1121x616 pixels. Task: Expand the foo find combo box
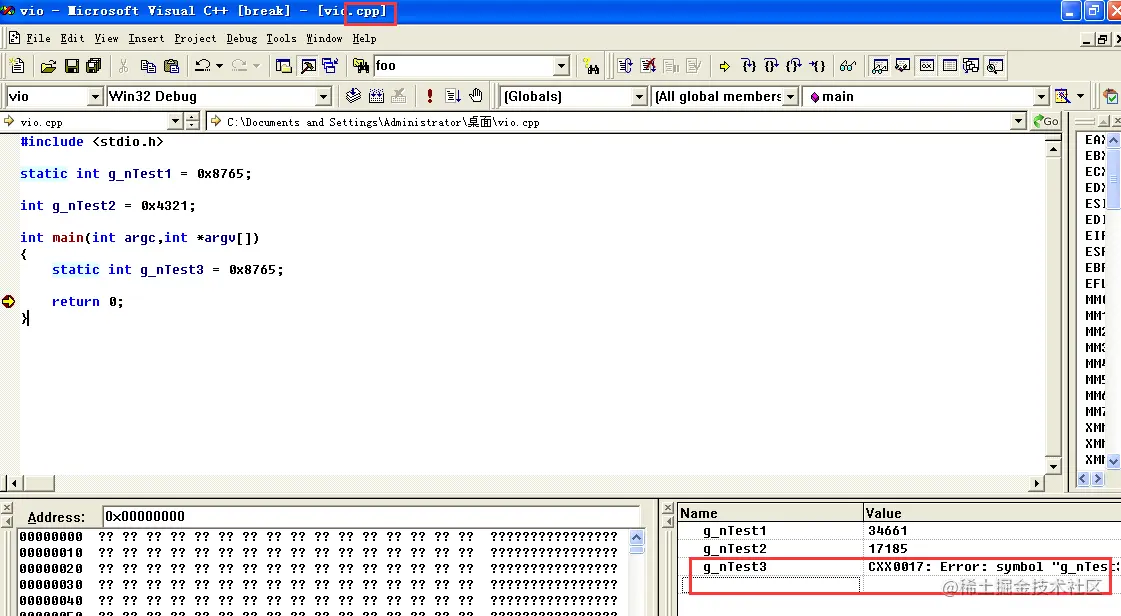561,66
